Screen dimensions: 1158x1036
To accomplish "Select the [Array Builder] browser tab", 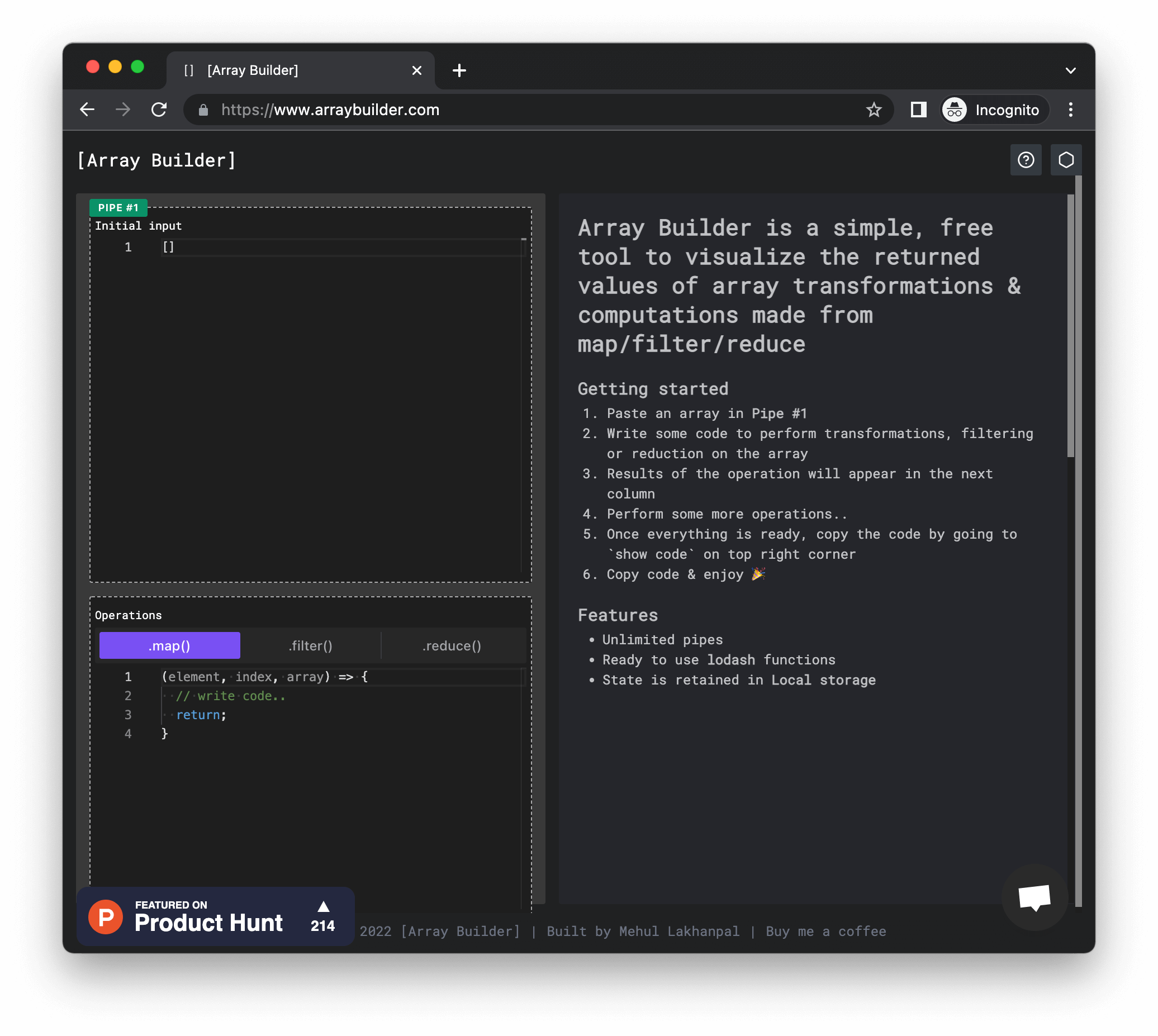I will [300, 70].
